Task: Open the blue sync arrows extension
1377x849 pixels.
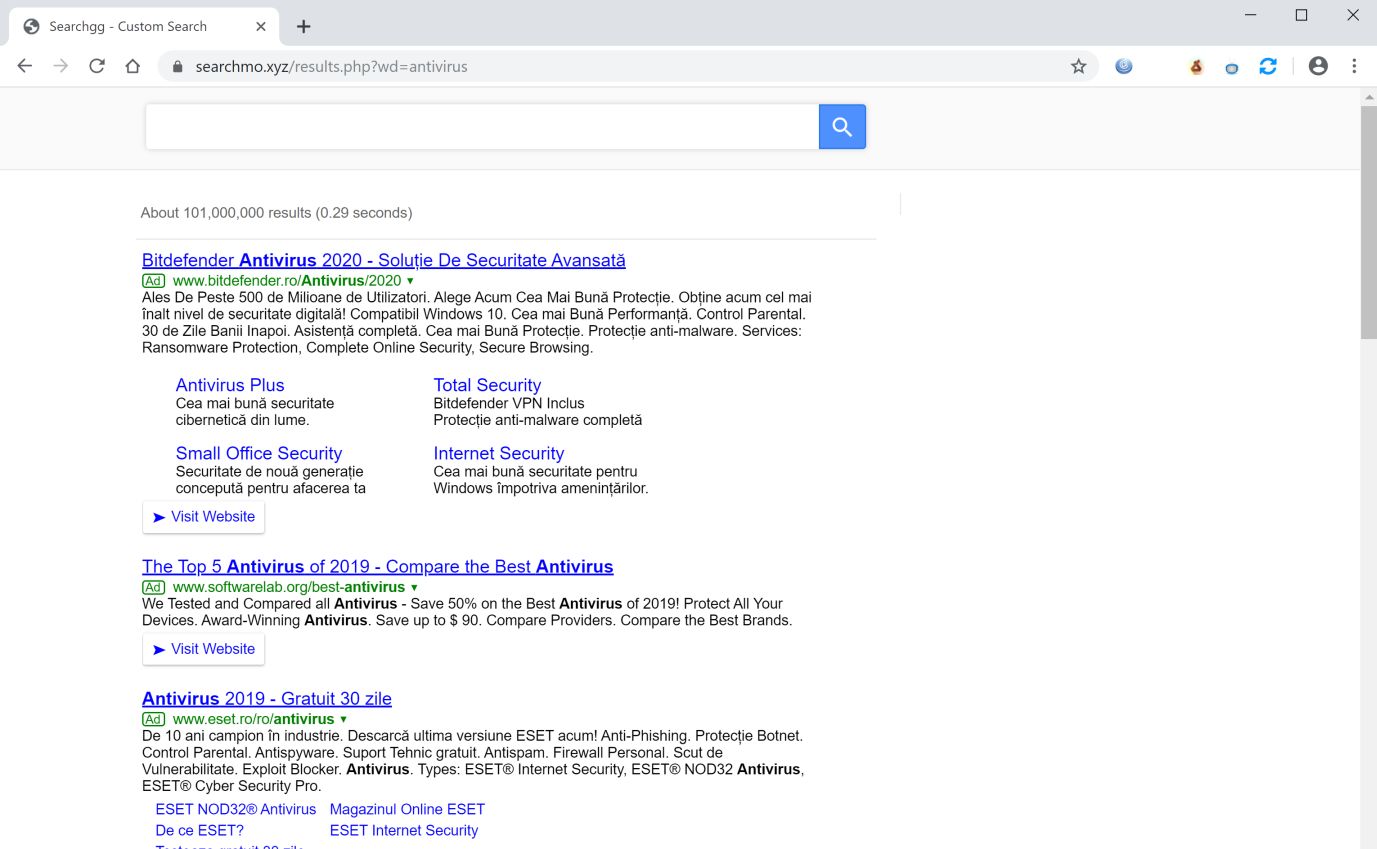Action: (1268, 66)
